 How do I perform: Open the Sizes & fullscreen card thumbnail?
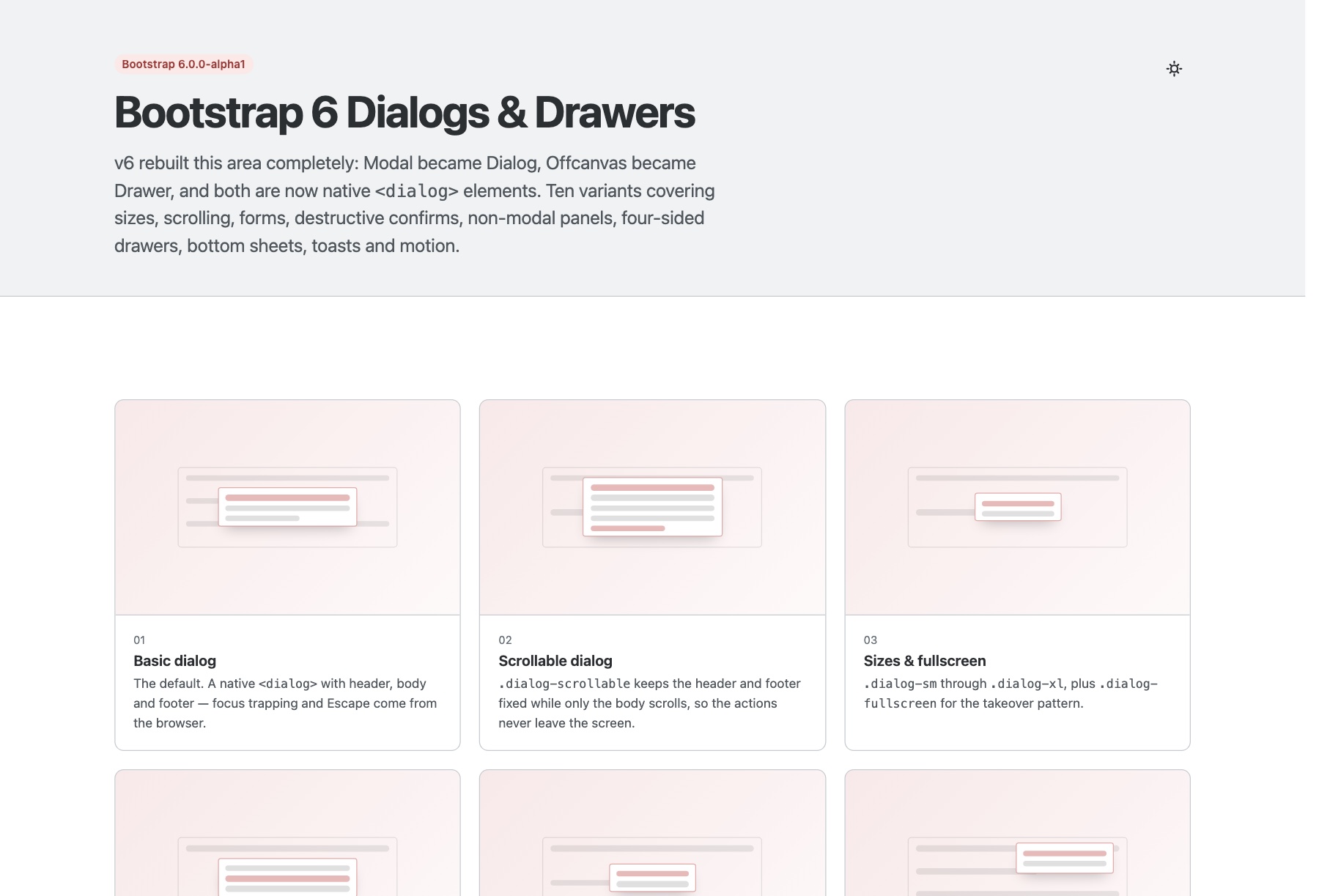coord(1017,507)
